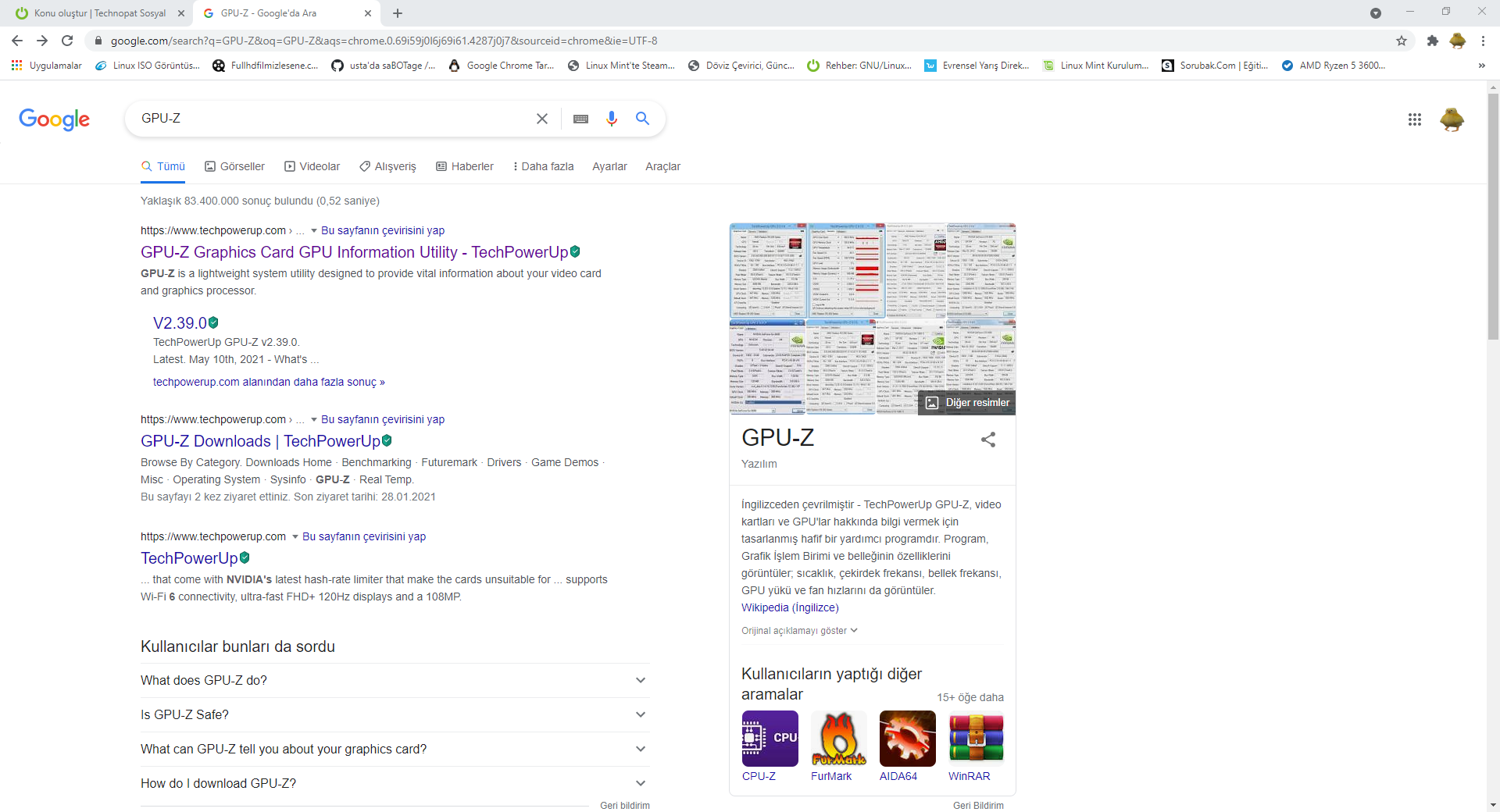
Task: Open the Ayarlar search settings
Action: click(609, 166)
